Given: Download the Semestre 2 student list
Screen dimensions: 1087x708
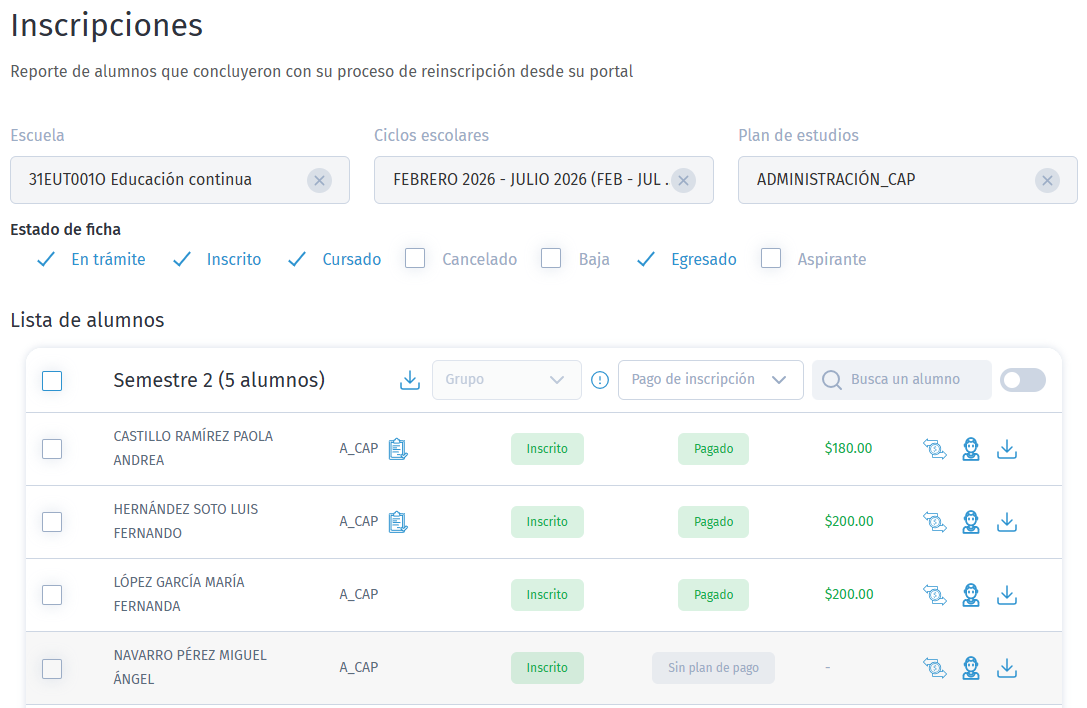Looking at the screenshot, I should pyautogui.click(x=410, y=380).
